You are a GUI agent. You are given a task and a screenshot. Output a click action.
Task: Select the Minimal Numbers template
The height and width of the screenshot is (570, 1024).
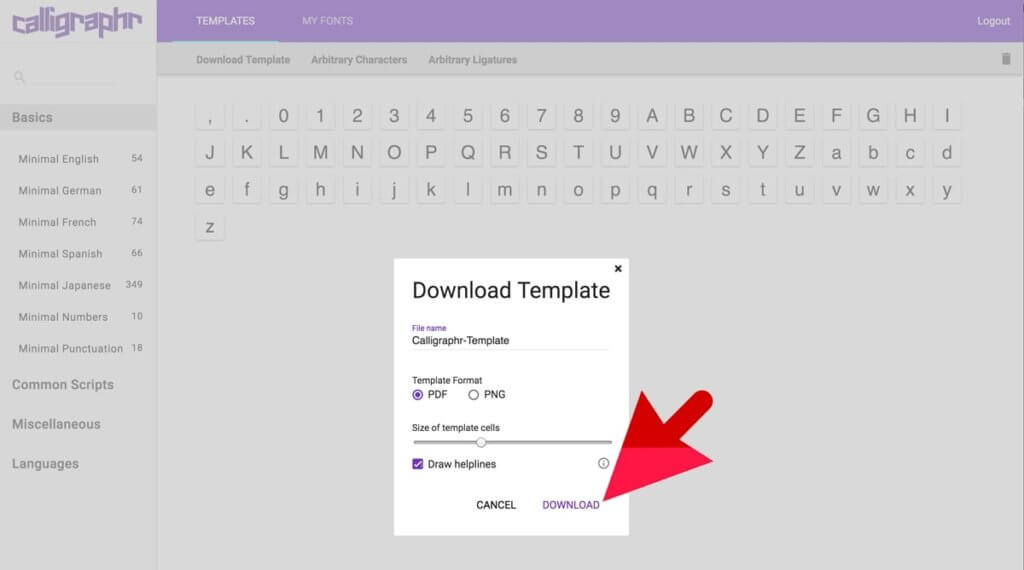point(78,317)
